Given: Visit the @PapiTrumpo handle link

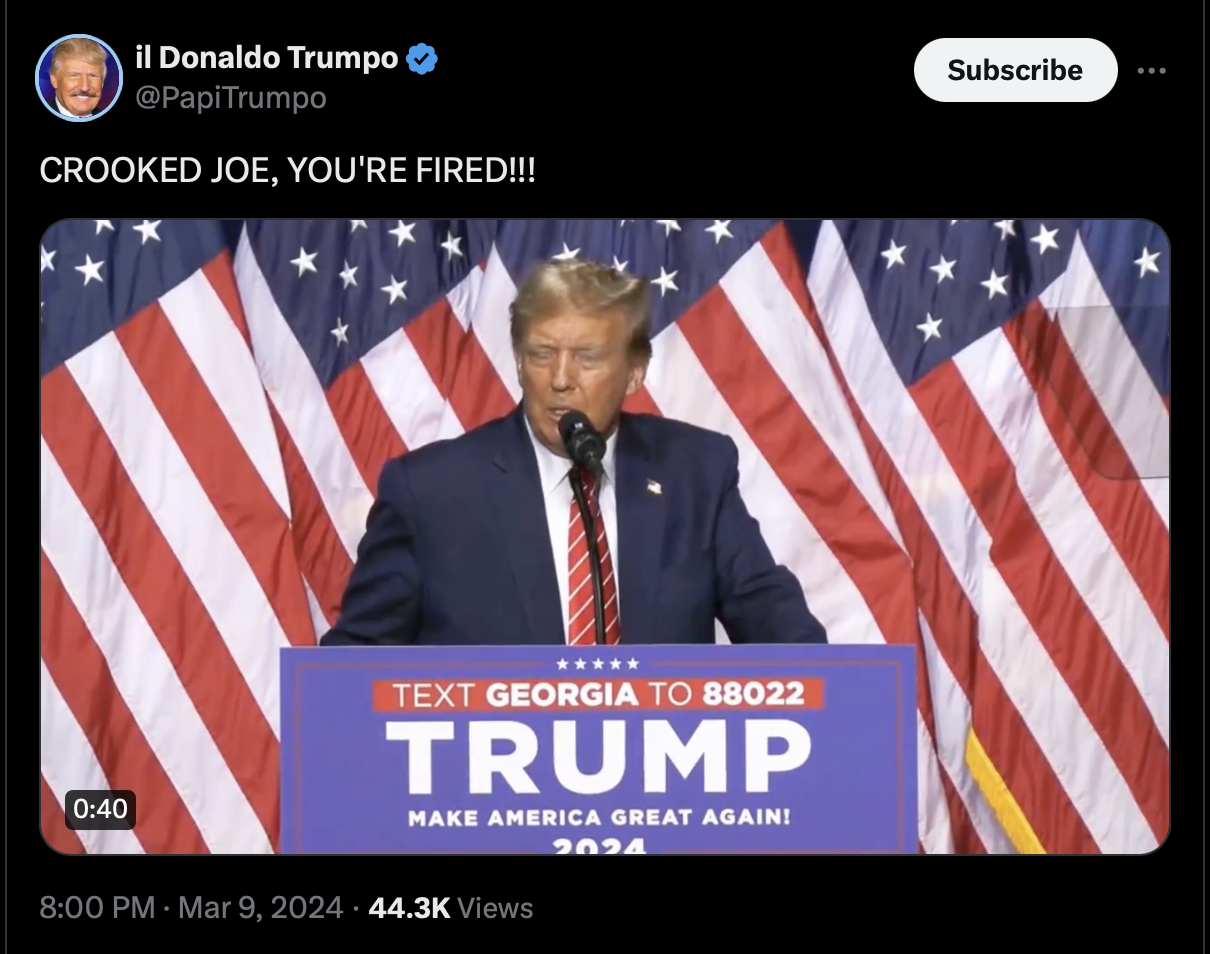Looking at the screenshot, I should pyautogui.click(x=230, y=98).
